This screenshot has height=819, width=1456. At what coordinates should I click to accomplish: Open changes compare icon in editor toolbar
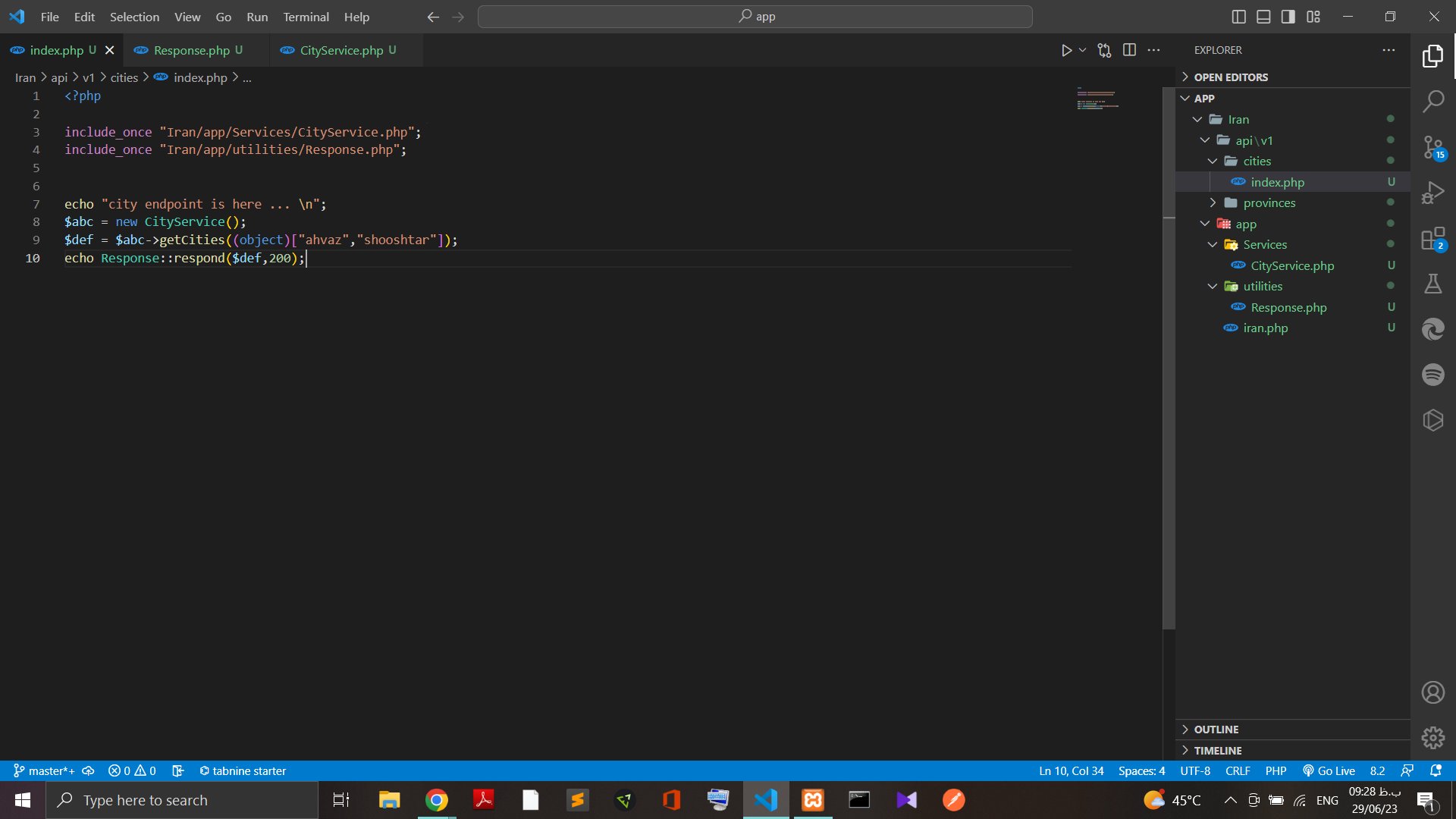pyautogui.click(x=1104, y=50)
